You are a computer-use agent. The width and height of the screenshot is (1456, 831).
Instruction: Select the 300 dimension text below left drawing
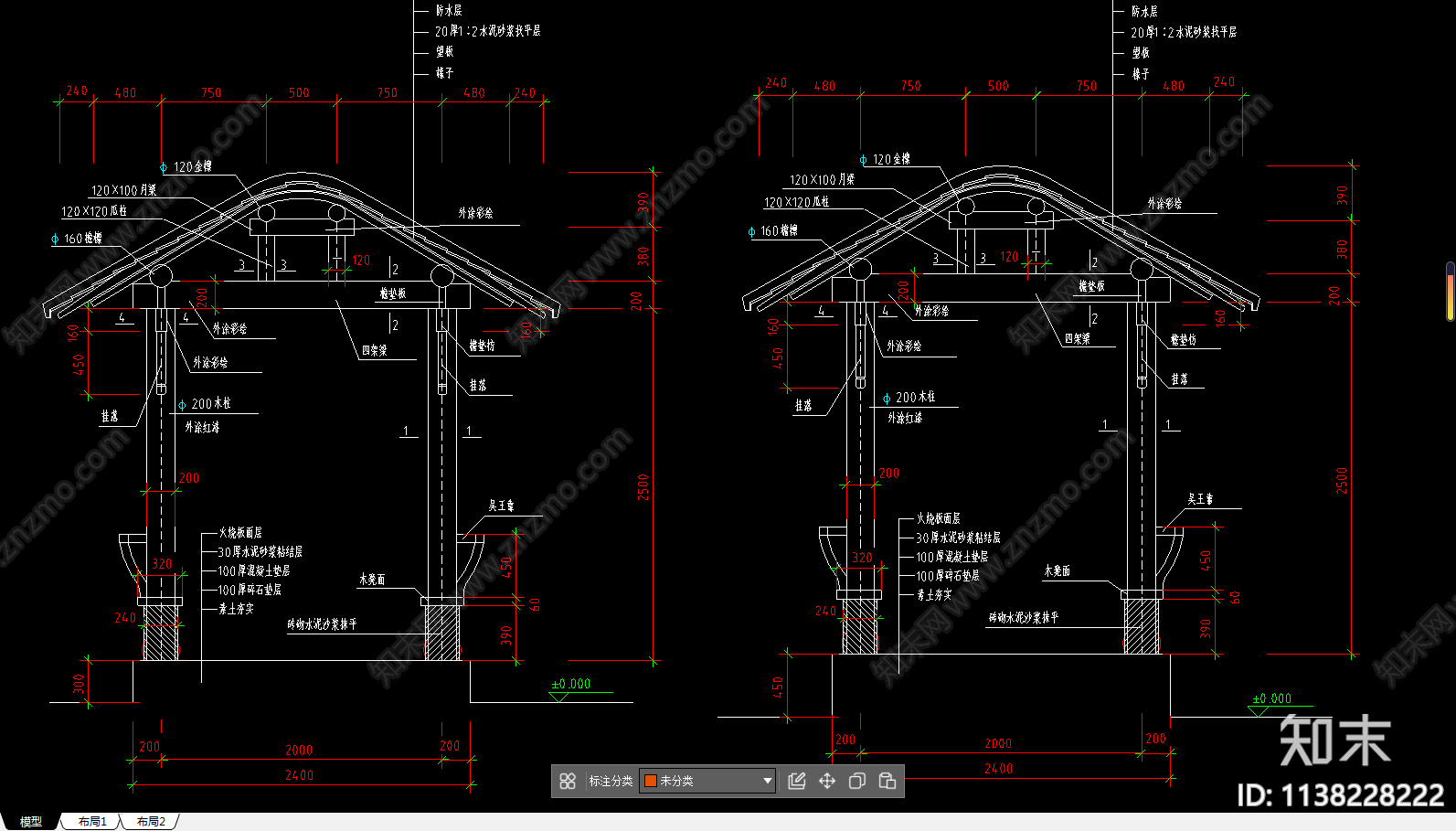click(79, 683)
